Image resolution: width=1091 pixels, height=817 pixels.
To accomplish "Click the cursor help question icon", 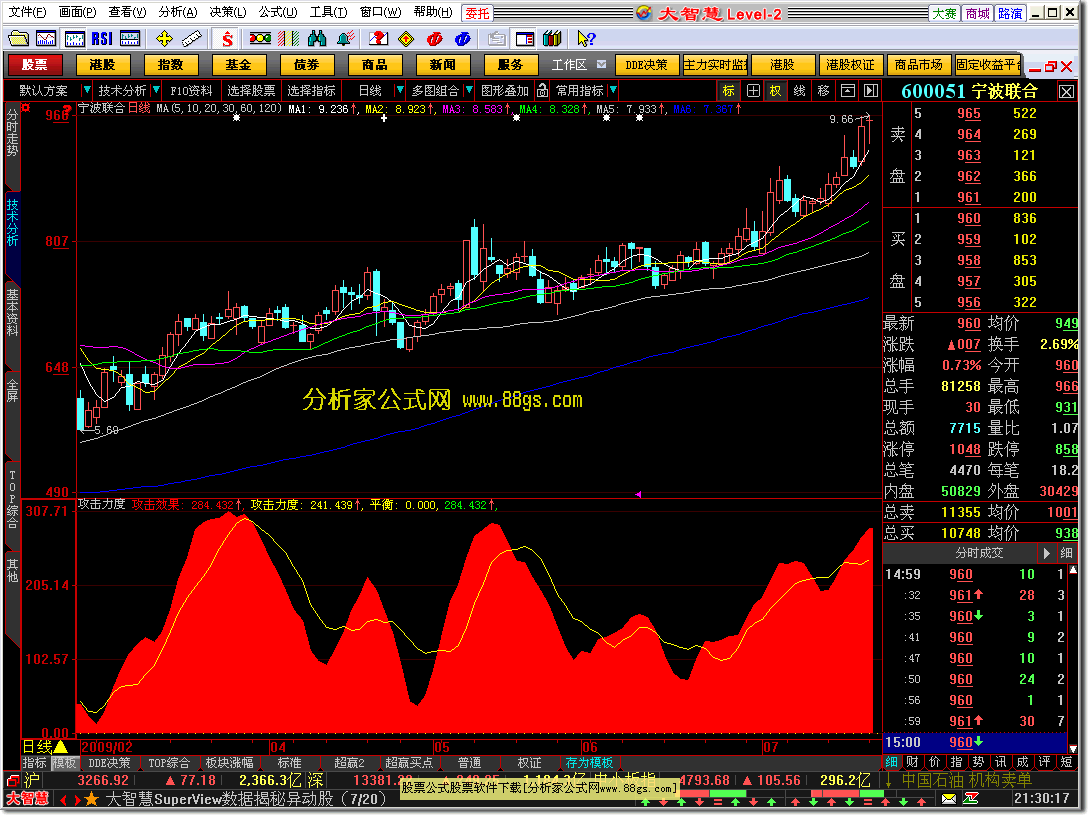I will point(586,38).
